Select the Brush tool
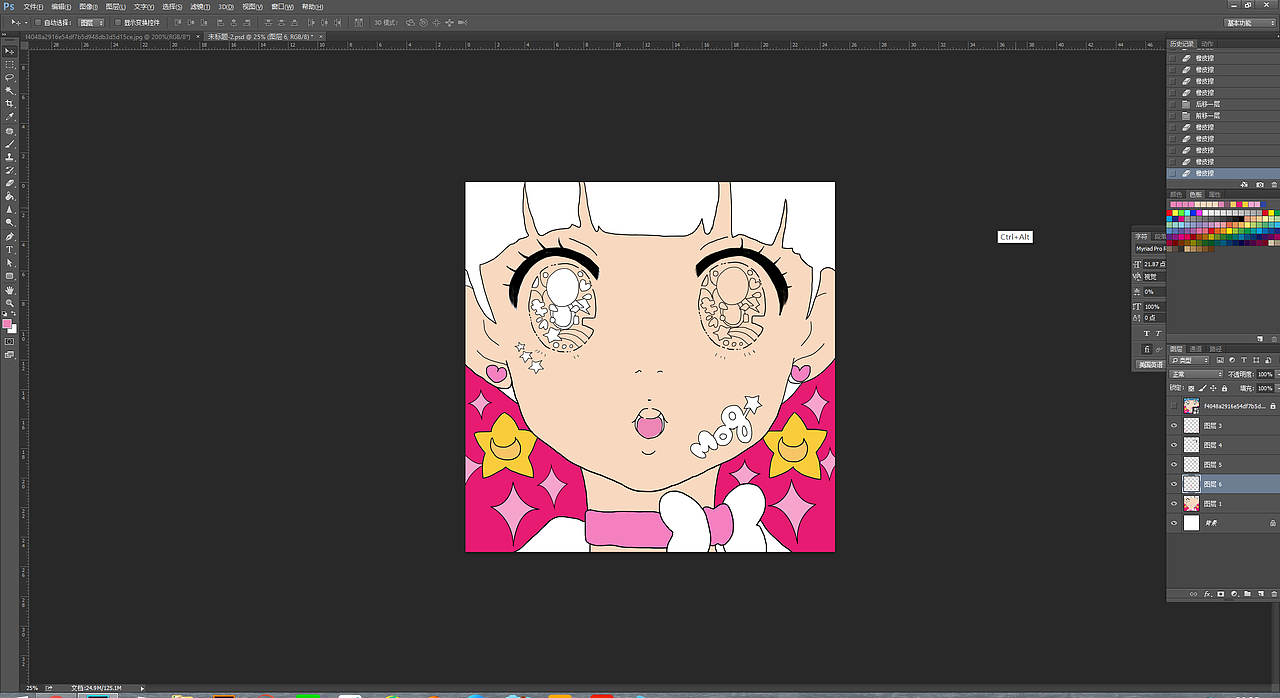 pyautogui.click(x=10, y=144)
